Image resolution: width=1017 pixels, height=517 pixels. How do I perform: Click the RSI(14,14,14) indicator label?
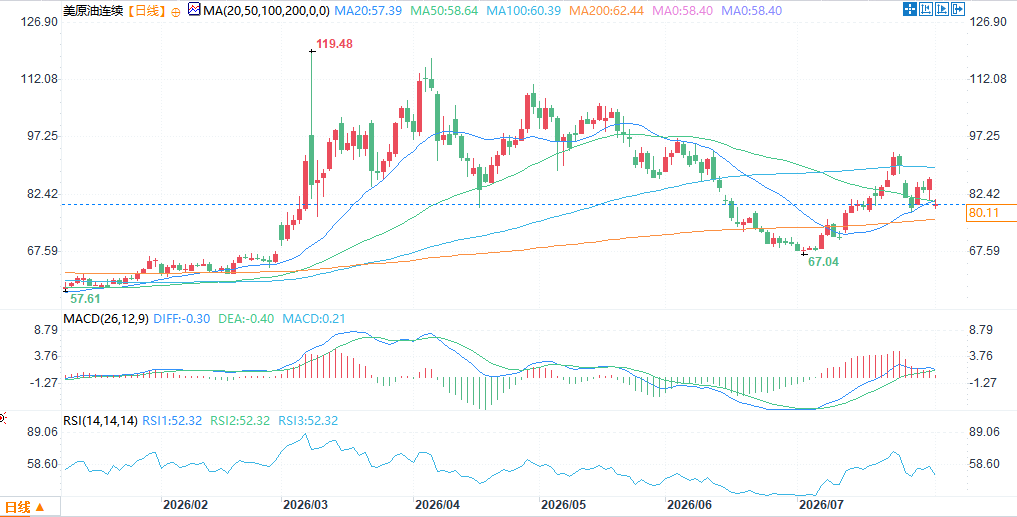(101, 421)
